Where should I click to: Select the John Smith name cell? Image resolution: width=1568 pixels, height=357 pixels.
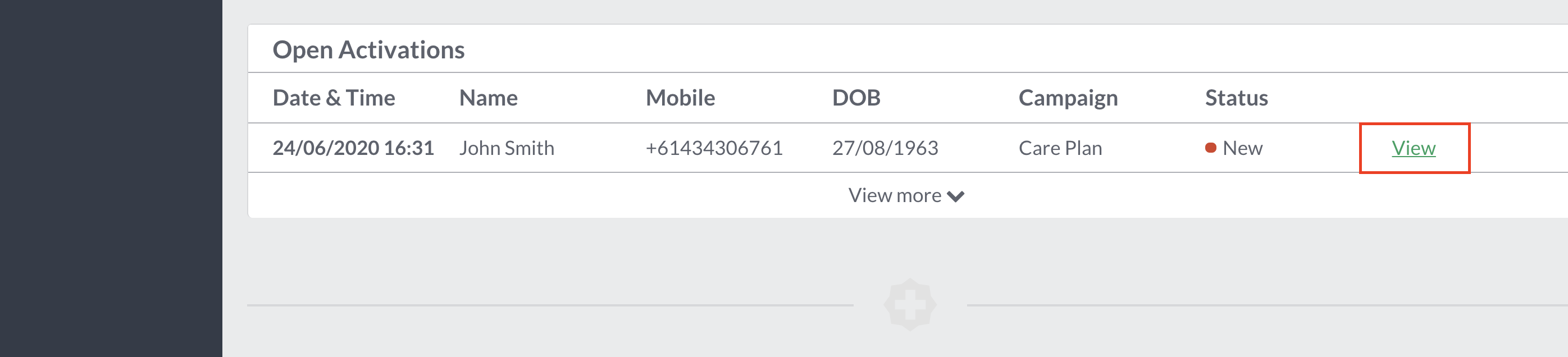pyautogui.click(x=507, y=148)
